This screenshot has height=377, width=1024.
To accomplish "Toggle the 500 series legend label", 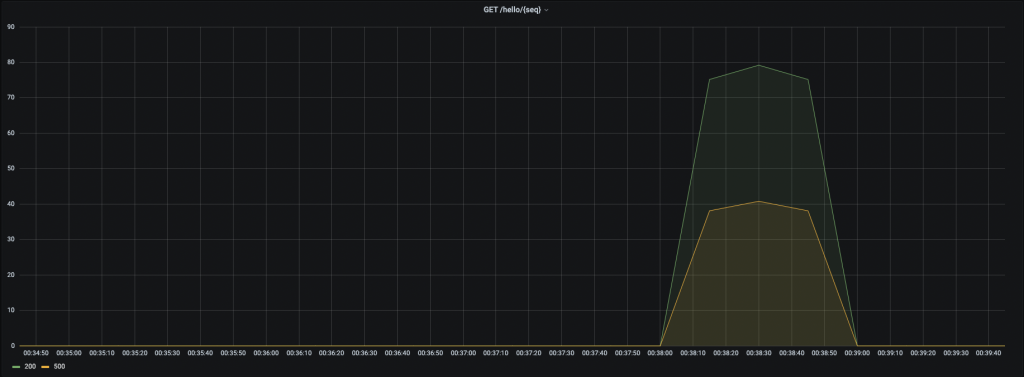I will (x=59, y=367).
